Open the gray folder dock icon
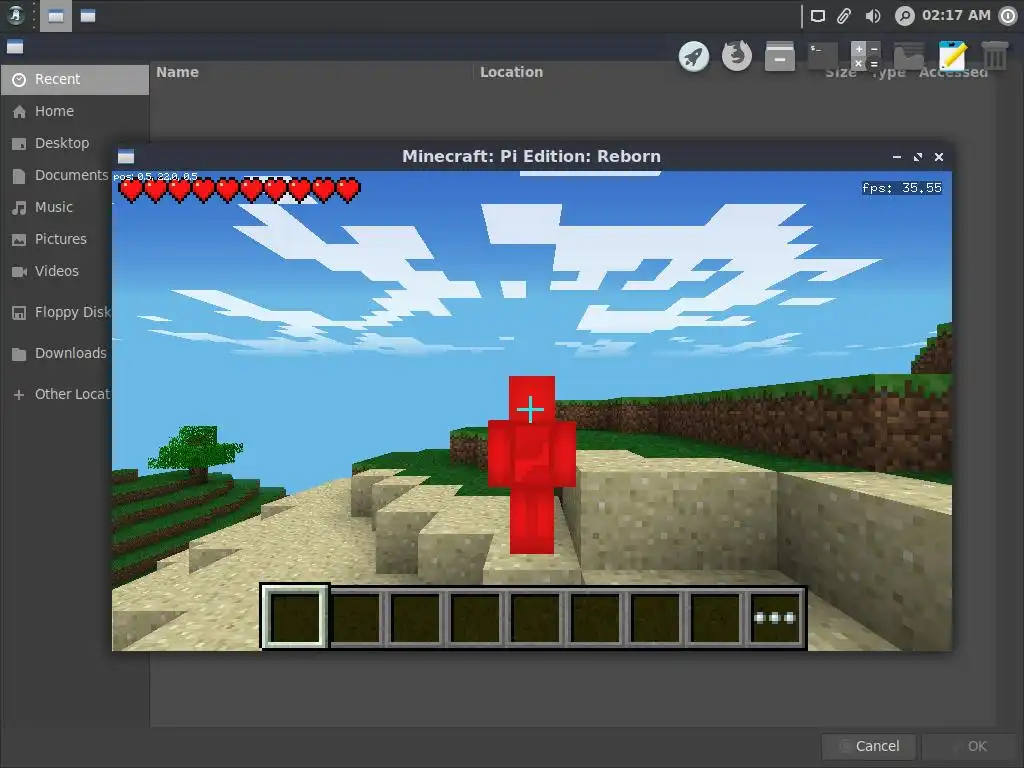This screenshot has width=1024, height=768. tap(909, 56)
